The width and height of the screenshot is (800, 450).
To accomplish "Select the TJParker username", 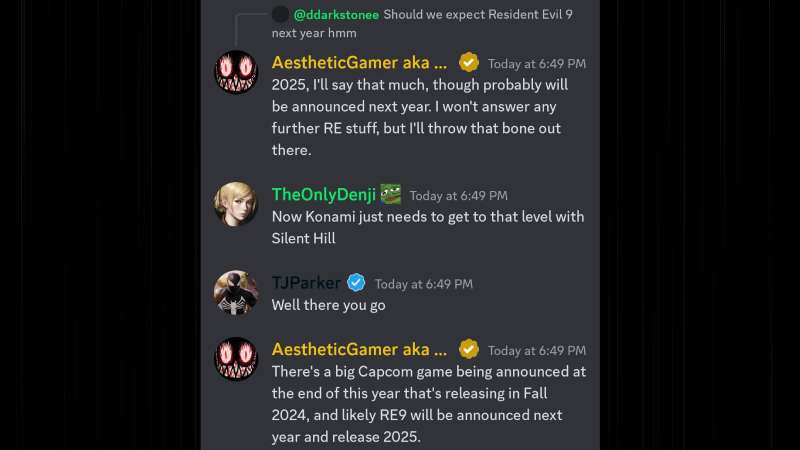I will tap(305, 283).
